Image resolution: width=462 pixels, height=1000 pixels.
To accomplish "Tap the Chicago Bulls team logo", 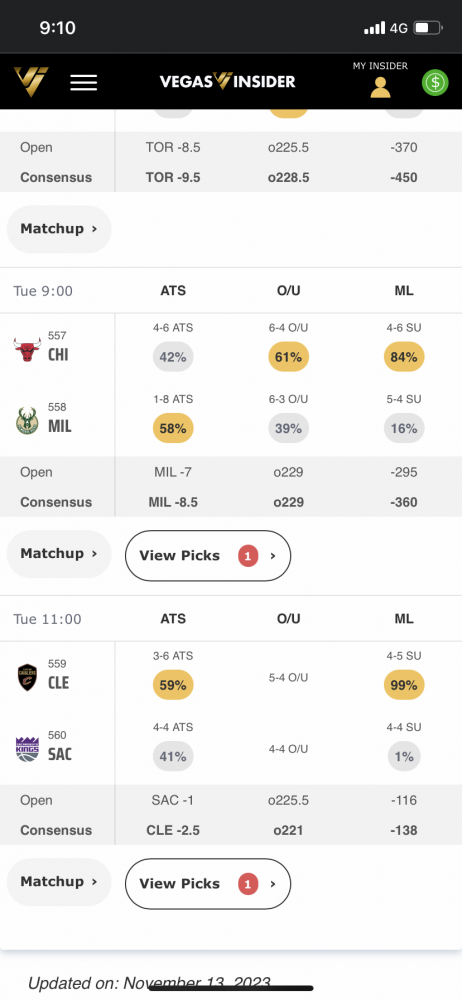I will pyautogui.click(x=27, y=350).
